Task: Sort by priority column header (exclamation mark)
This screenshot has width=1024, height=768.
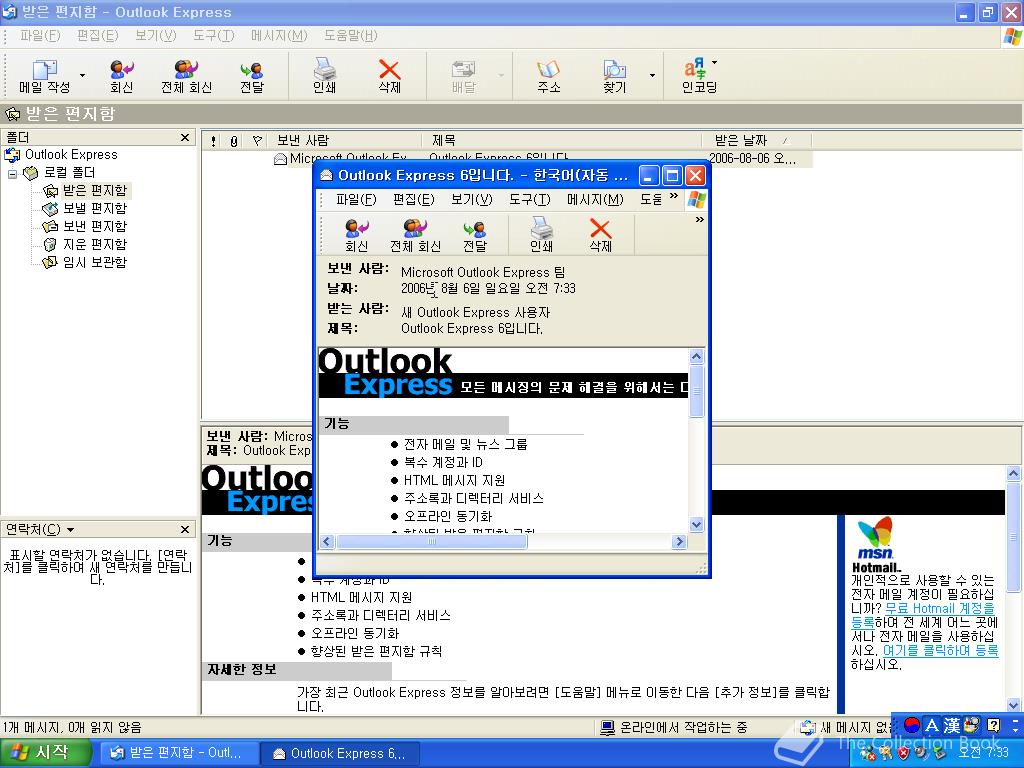Action: pyautogui.click(x=214, y=140)
